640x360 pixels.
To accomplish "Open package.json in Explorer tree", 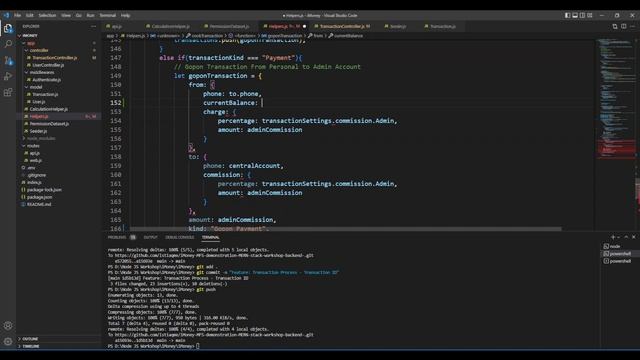I will (39, 197).
